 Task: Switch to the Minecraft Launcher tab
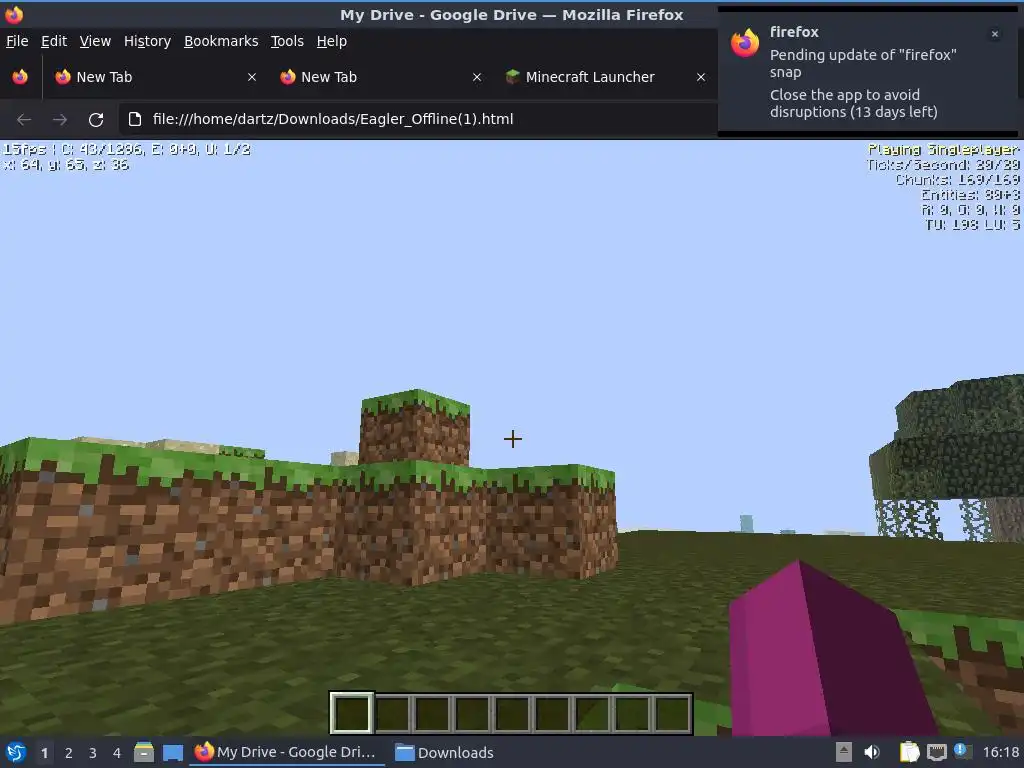(x=605, y=77)
